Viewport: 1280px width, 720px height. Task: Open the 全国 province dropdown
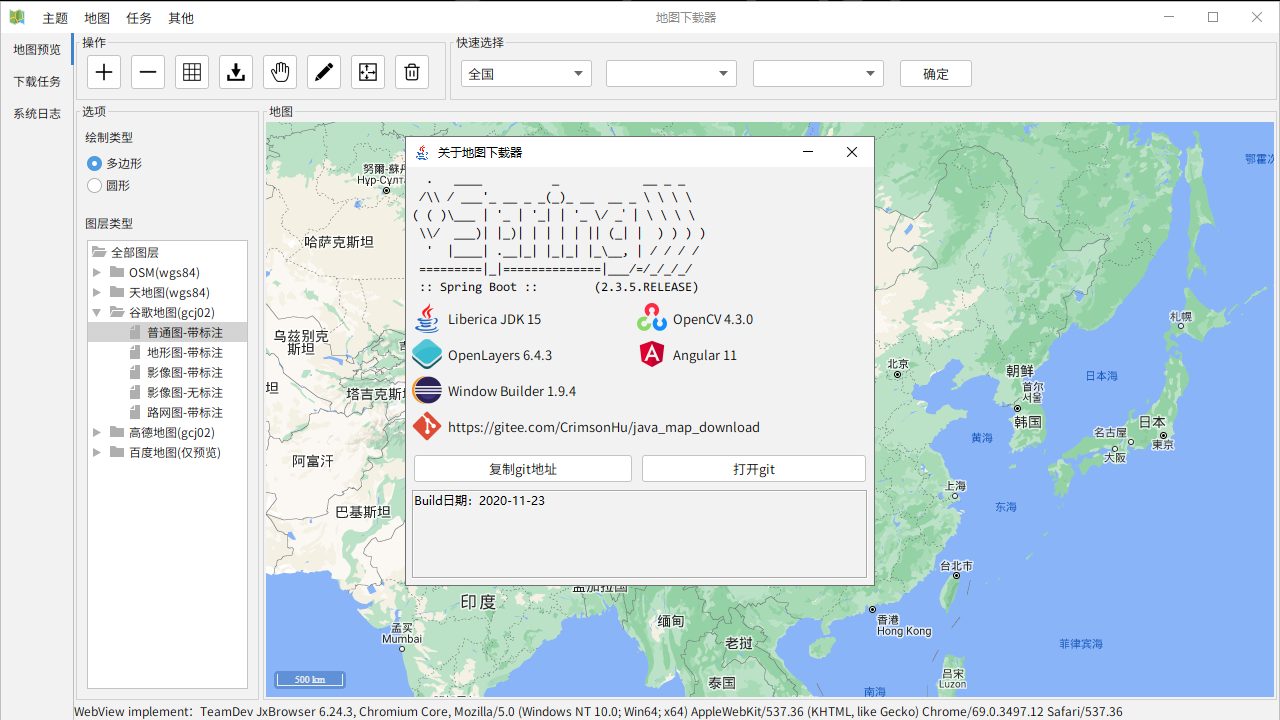pos(526,73)
